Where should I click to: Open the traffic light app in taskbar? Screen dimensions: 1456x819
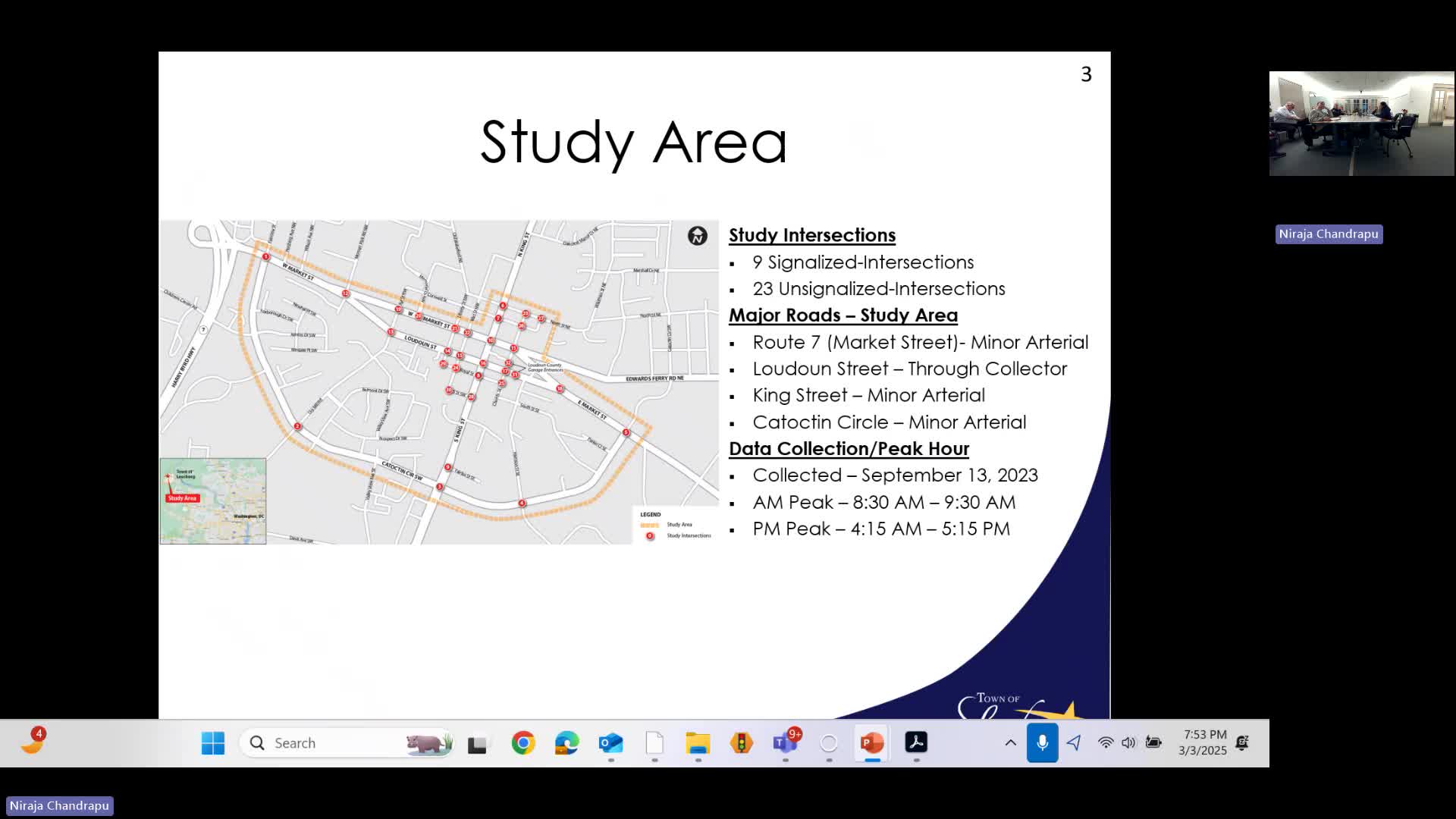click(742, 743)
